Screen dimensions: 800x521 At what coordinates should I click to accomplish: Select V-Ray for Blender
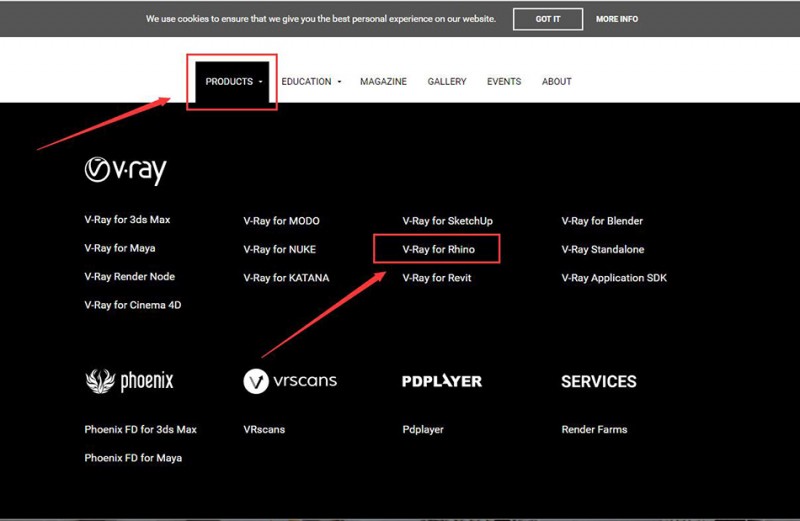(602, 221)
